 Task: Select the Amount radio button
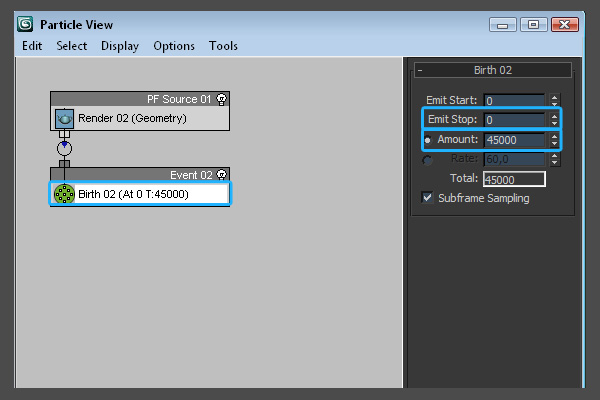tap(428, 140)
